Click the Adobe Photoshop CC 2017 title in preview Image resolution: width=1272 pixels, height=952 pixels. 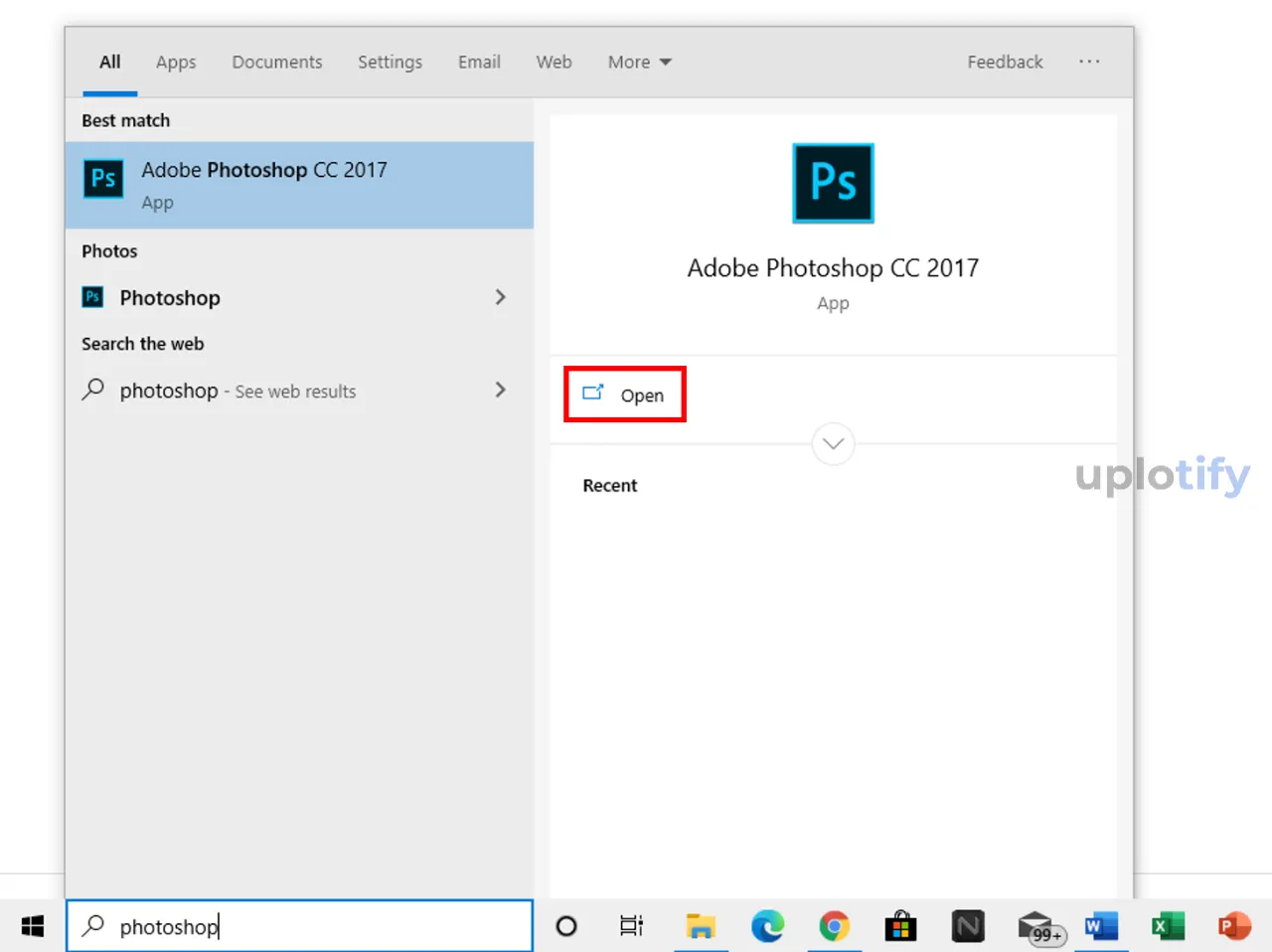click(833, 268)
